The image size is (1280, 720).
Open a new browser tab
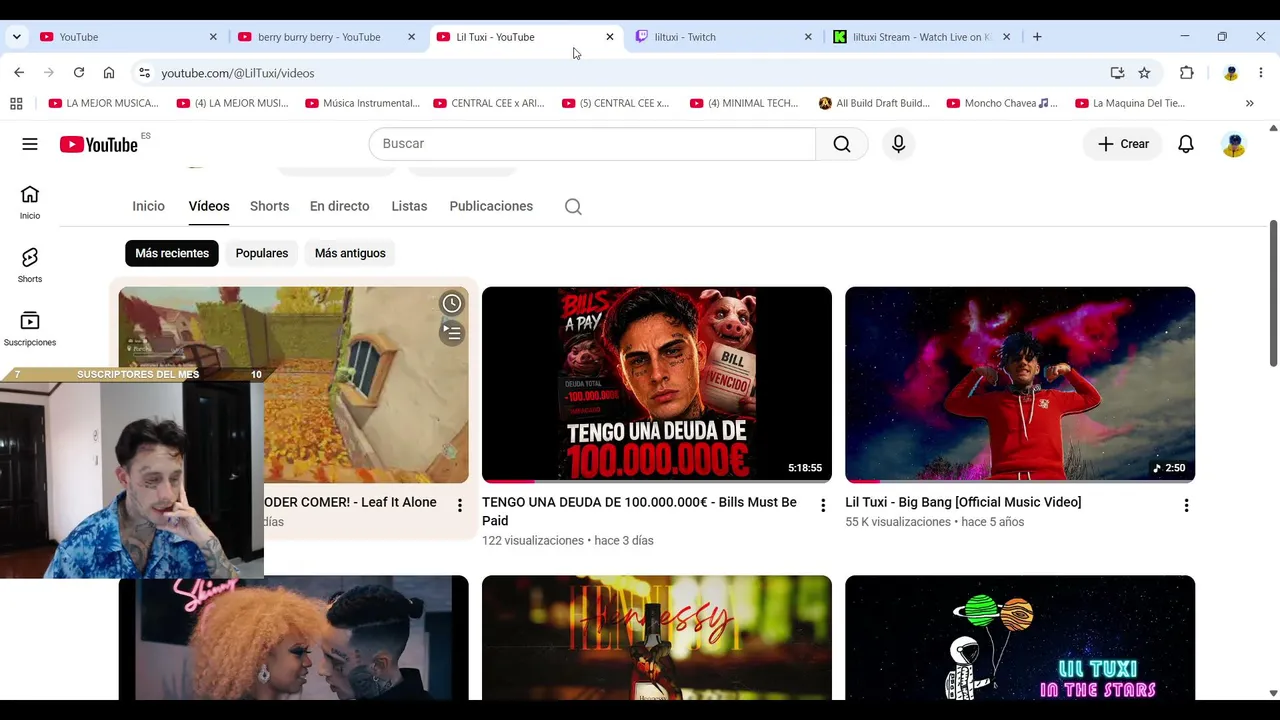tap(1037, 37)
